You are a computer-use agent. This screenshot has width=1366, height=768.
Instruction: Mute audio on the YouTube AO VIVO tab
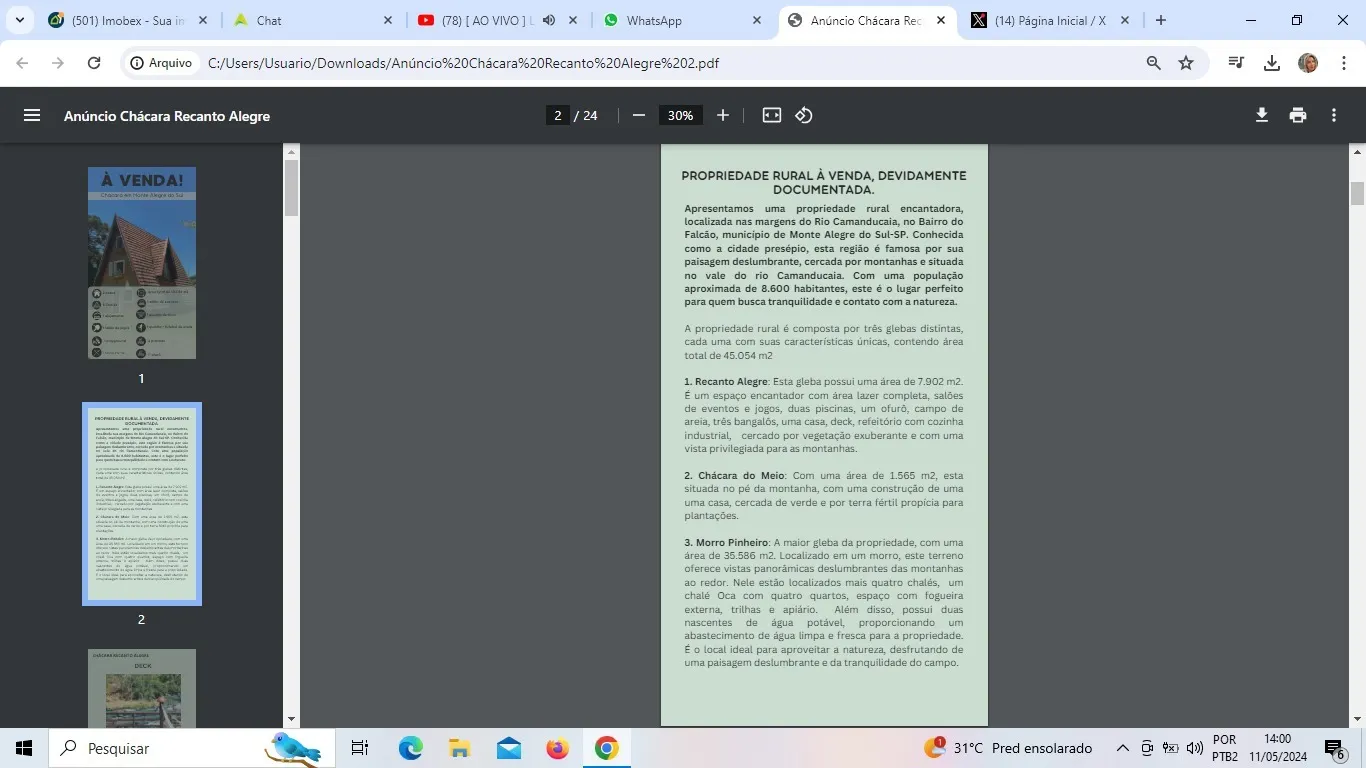click(549, 20)
